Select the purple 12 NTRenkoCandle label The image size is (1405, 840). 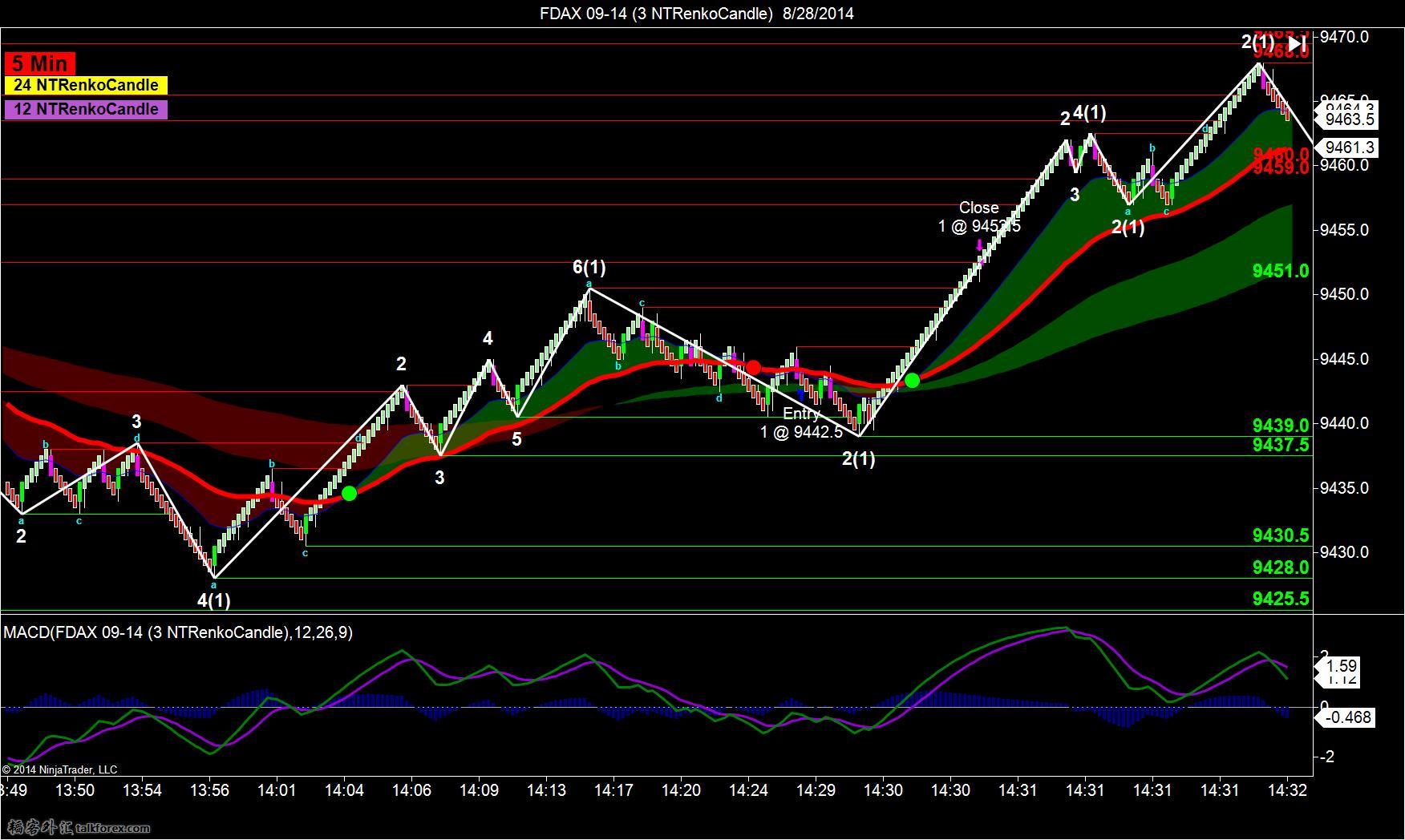(x=86, y=109)
